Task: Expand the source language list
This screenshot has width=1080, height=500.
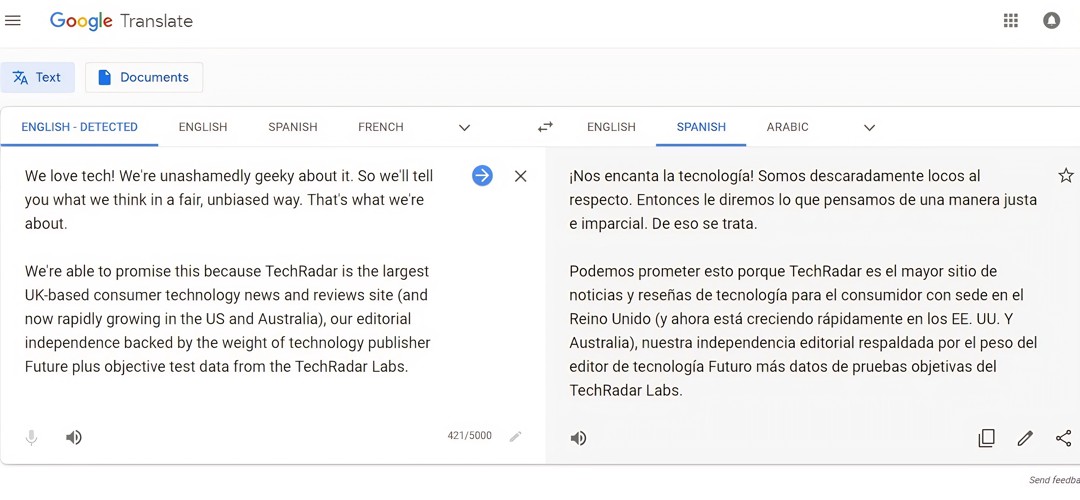Action: 464,128
